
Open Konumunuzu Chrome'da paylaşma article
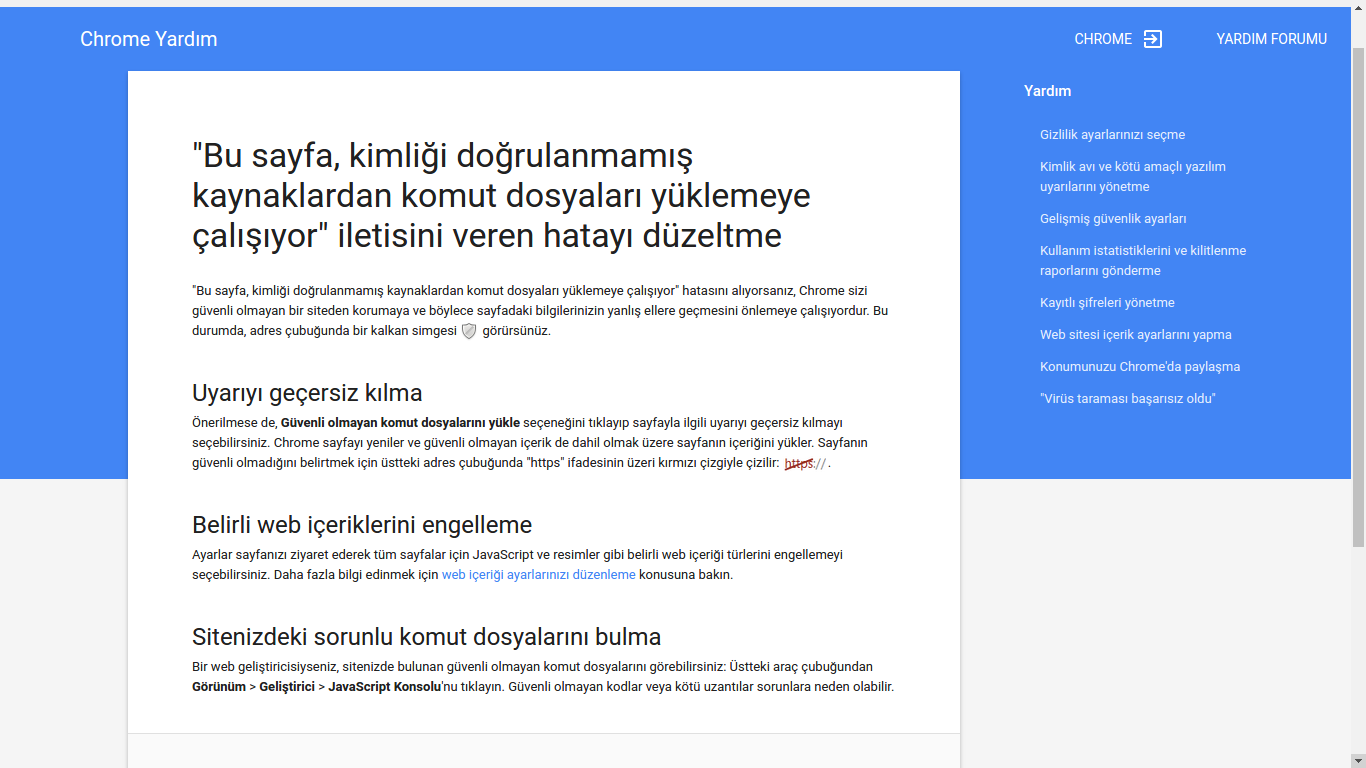pos(1139,367)
